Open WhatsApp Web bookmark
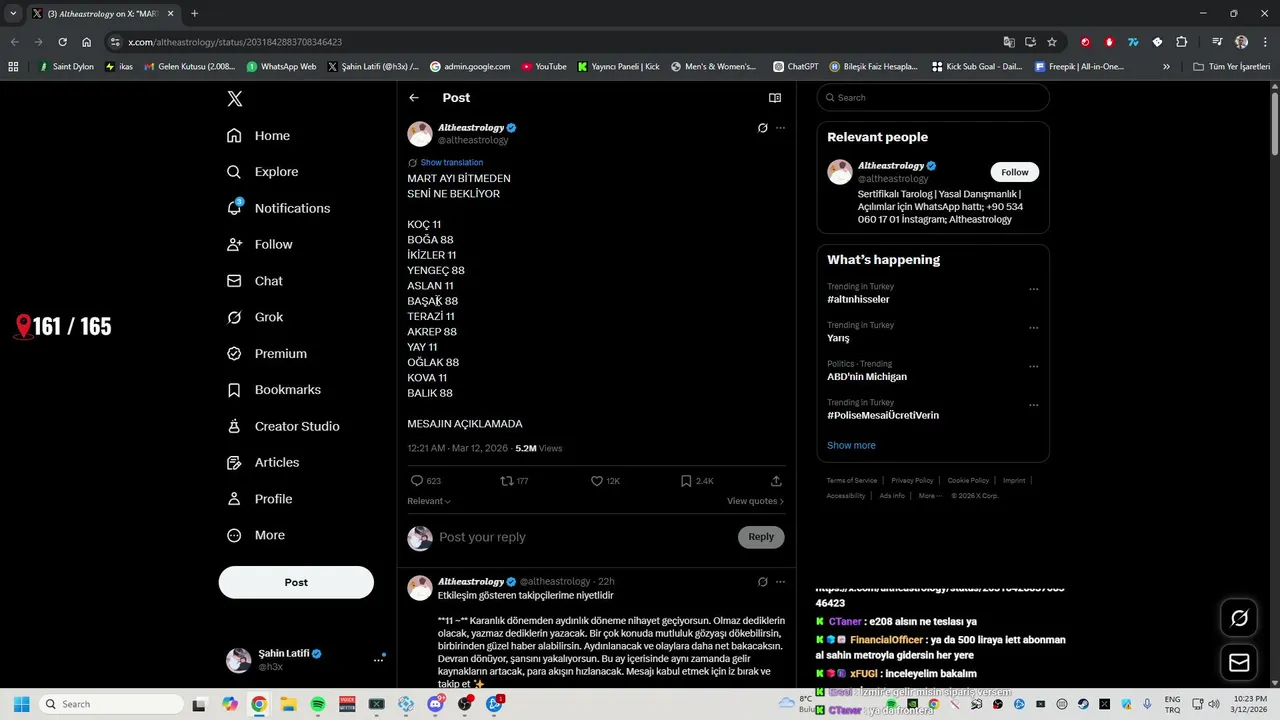 coord(280,67)
